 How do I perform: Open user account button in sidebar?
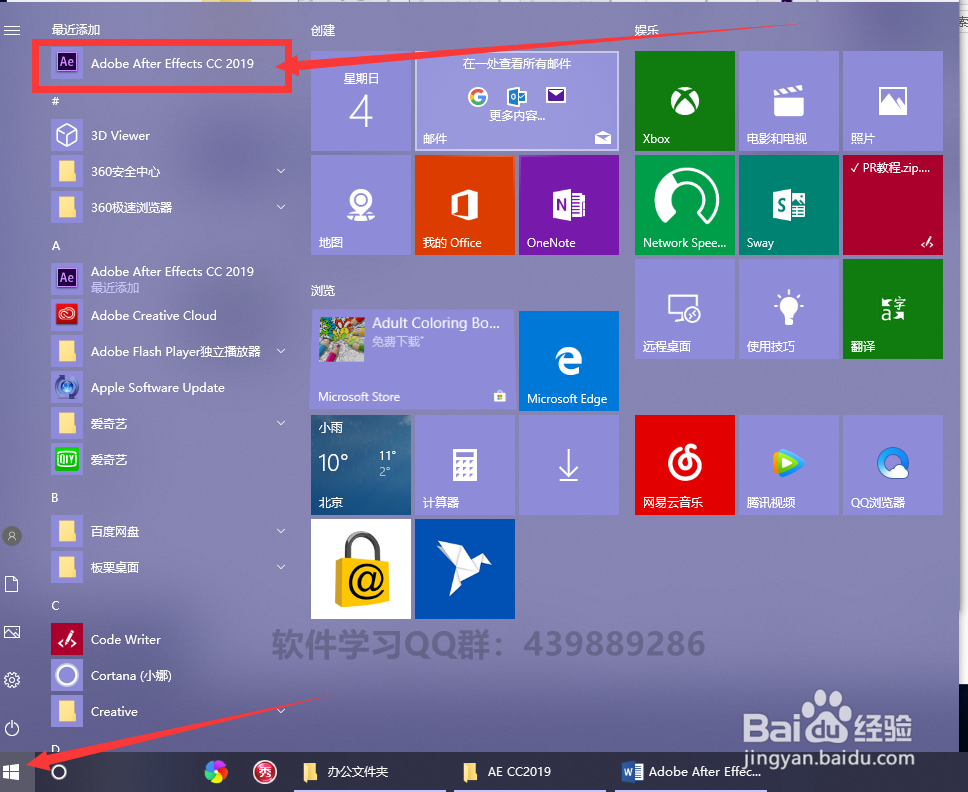tap(12, 536)
